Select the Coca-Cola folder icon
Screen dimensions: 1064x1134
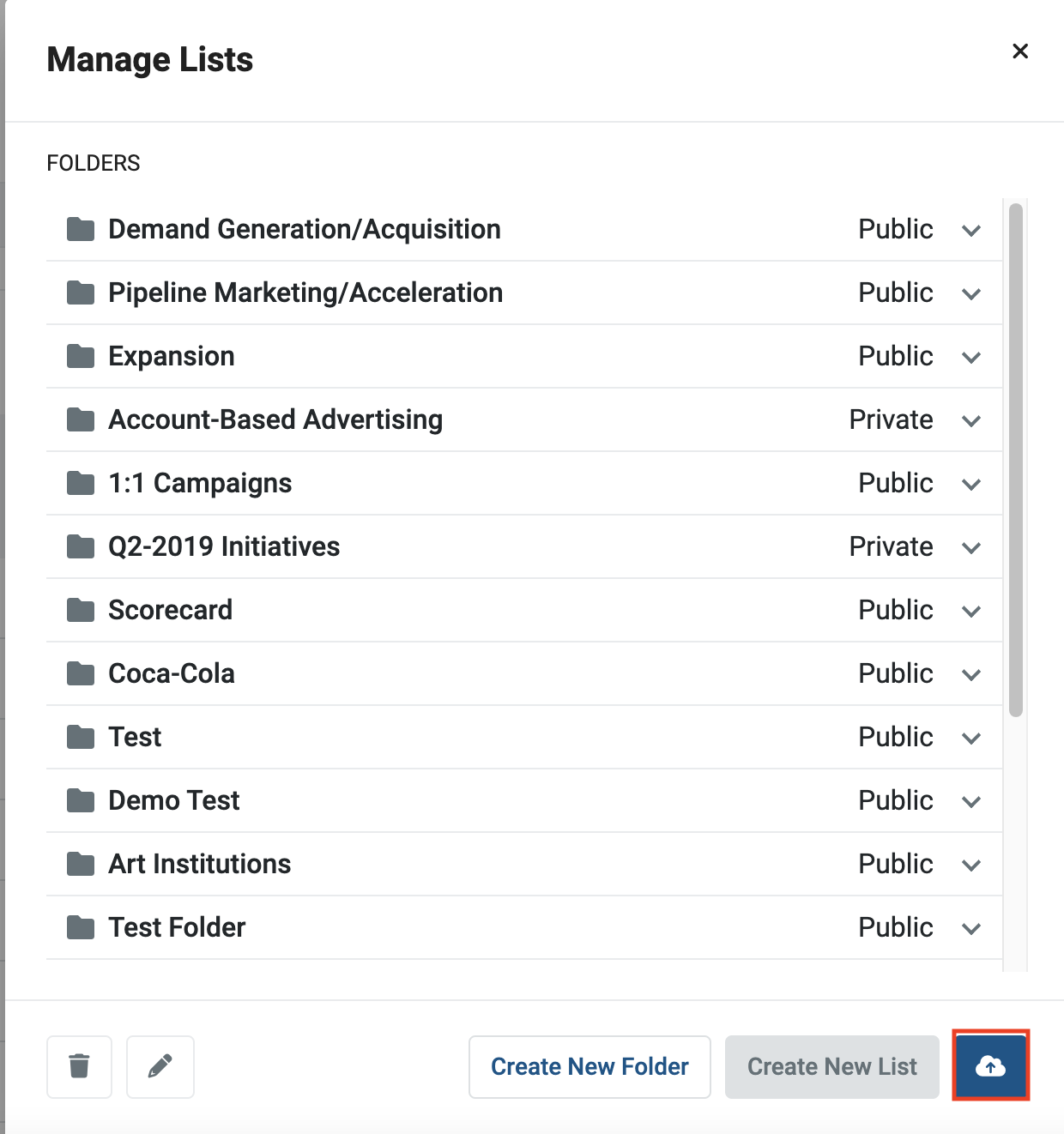coord(81,673)
